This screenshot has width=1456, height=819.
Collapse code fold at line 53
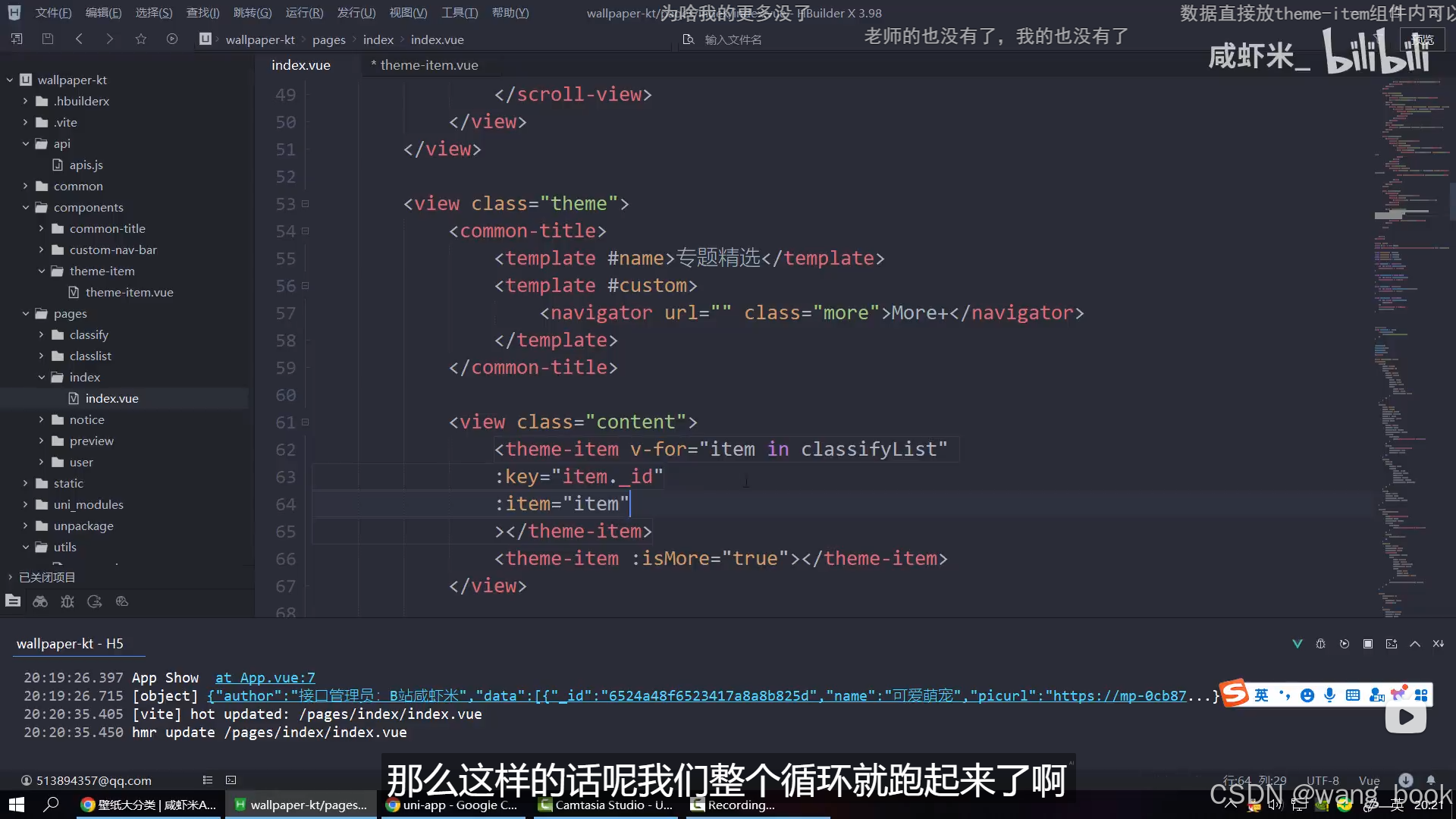(305, 204)
